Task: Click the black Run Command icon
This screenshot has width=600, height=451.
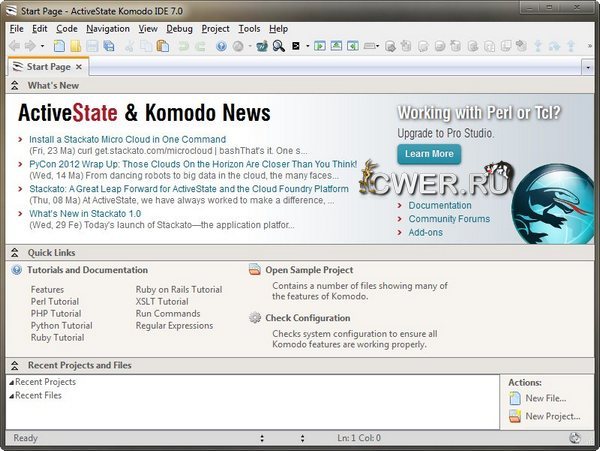Action: point(296,46)
